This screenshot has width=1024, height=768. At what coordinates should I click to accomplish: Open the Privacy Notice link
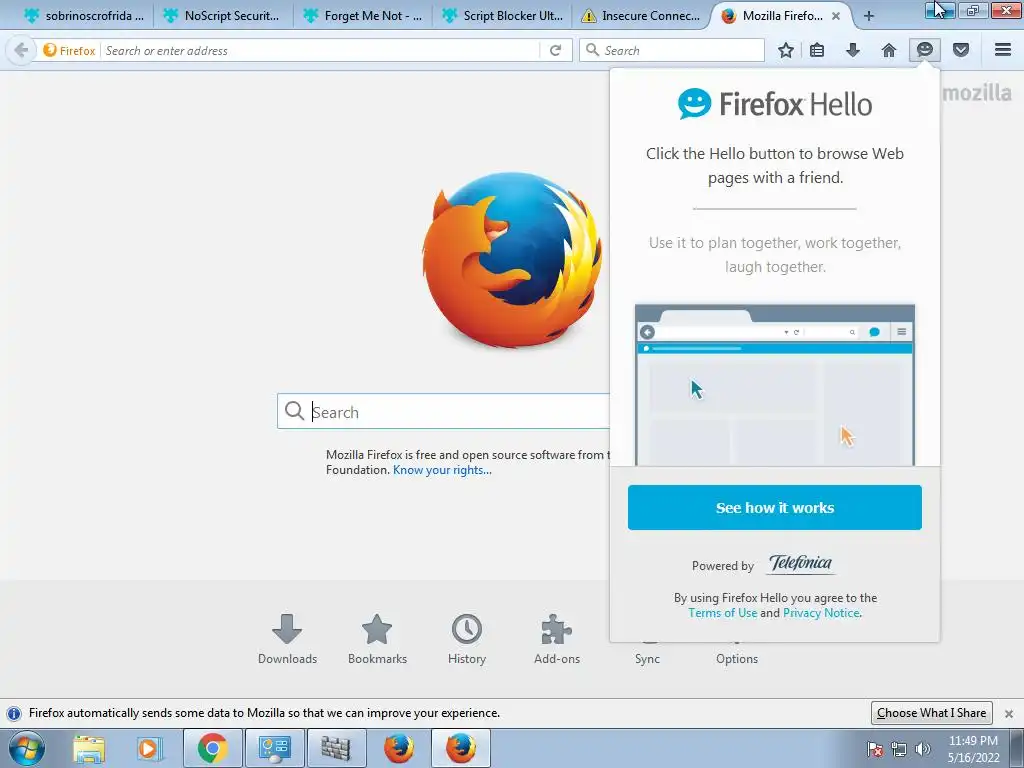click(x=821, y=613)
